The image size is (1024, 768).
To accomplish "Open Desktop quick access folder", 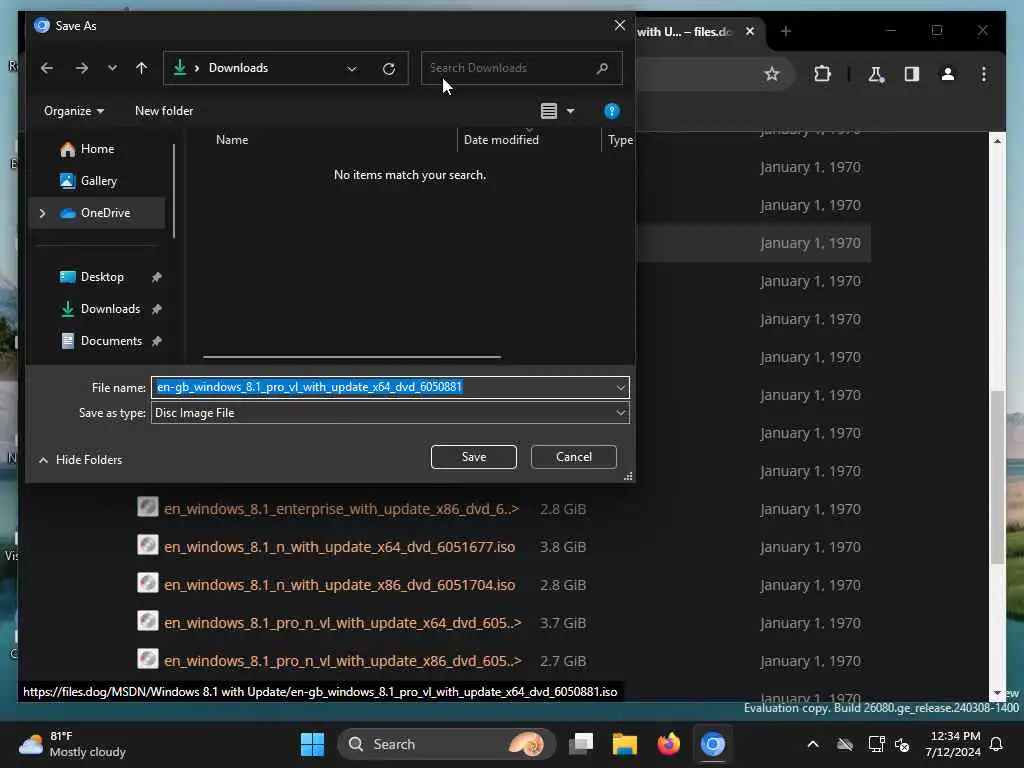I will coord(101,277).
